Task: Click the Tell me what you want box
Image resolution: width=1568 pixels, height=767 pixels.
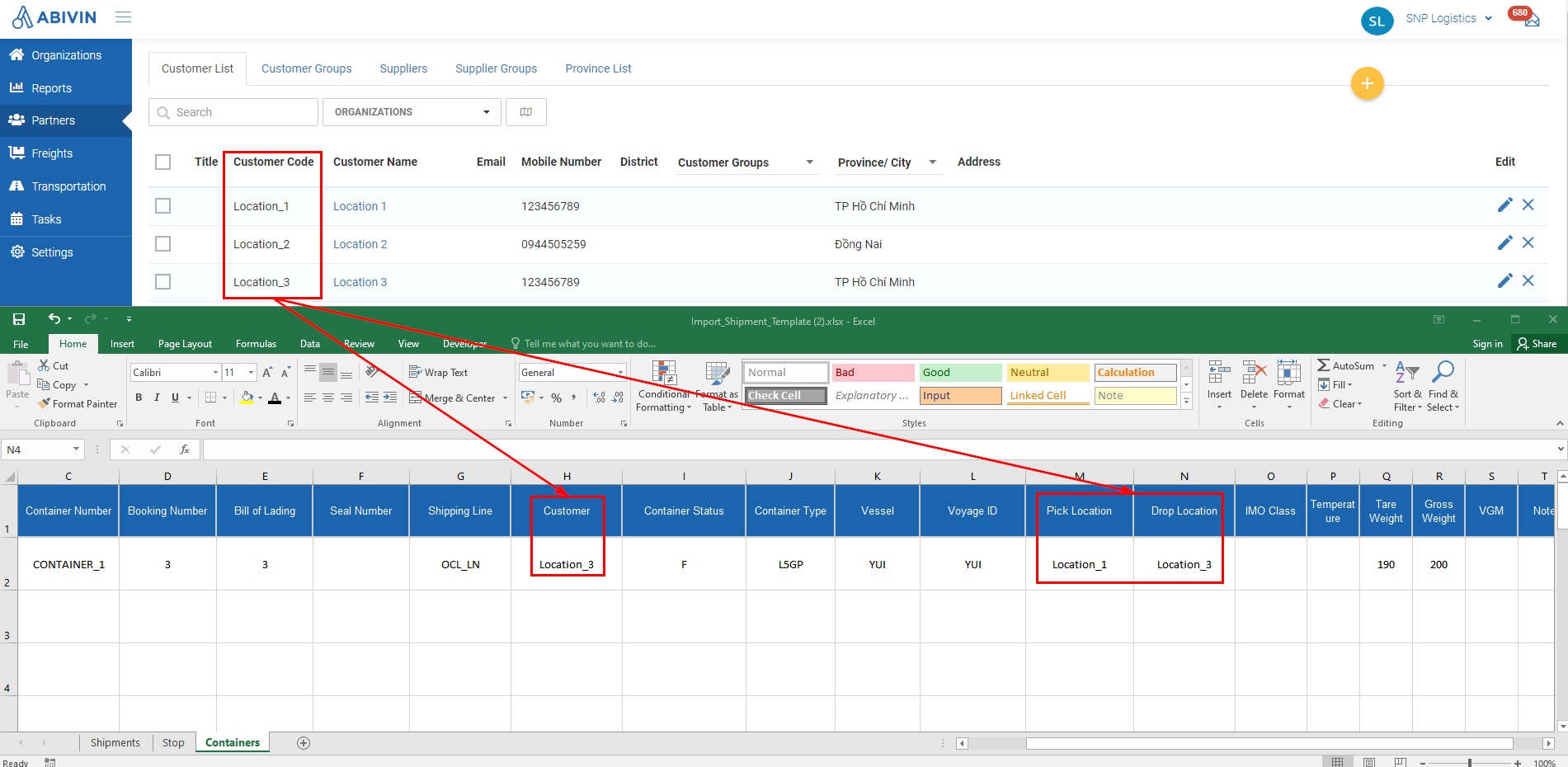Action: (x=583, y=344)
